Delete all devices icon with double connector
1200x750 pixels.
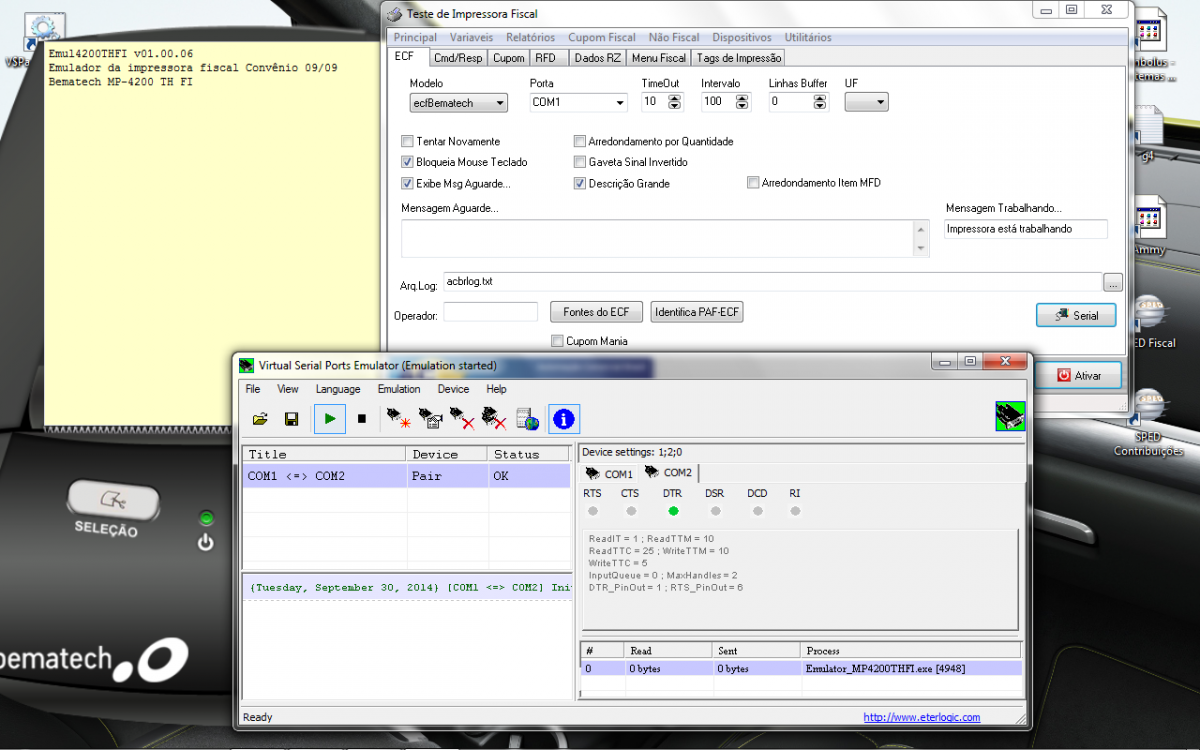pyautogui.click(x=494, y=419)
